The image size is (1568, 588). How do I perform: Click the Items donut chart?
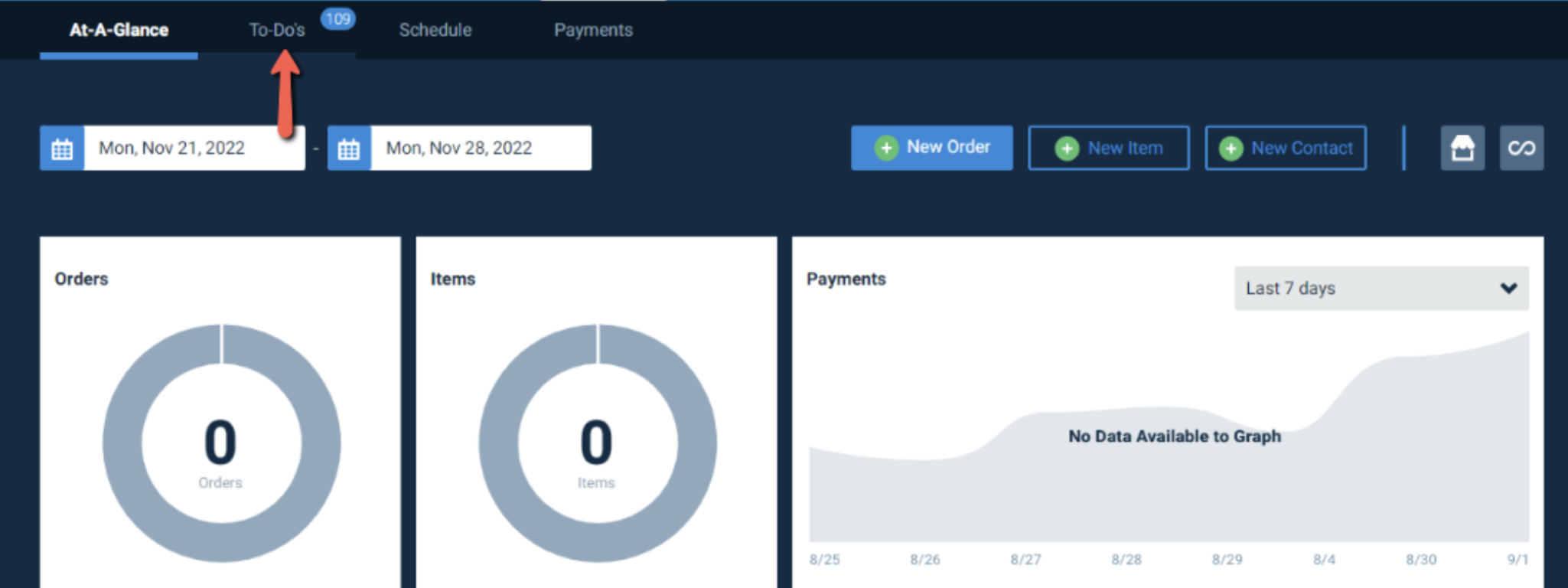[x=598, y=443]
